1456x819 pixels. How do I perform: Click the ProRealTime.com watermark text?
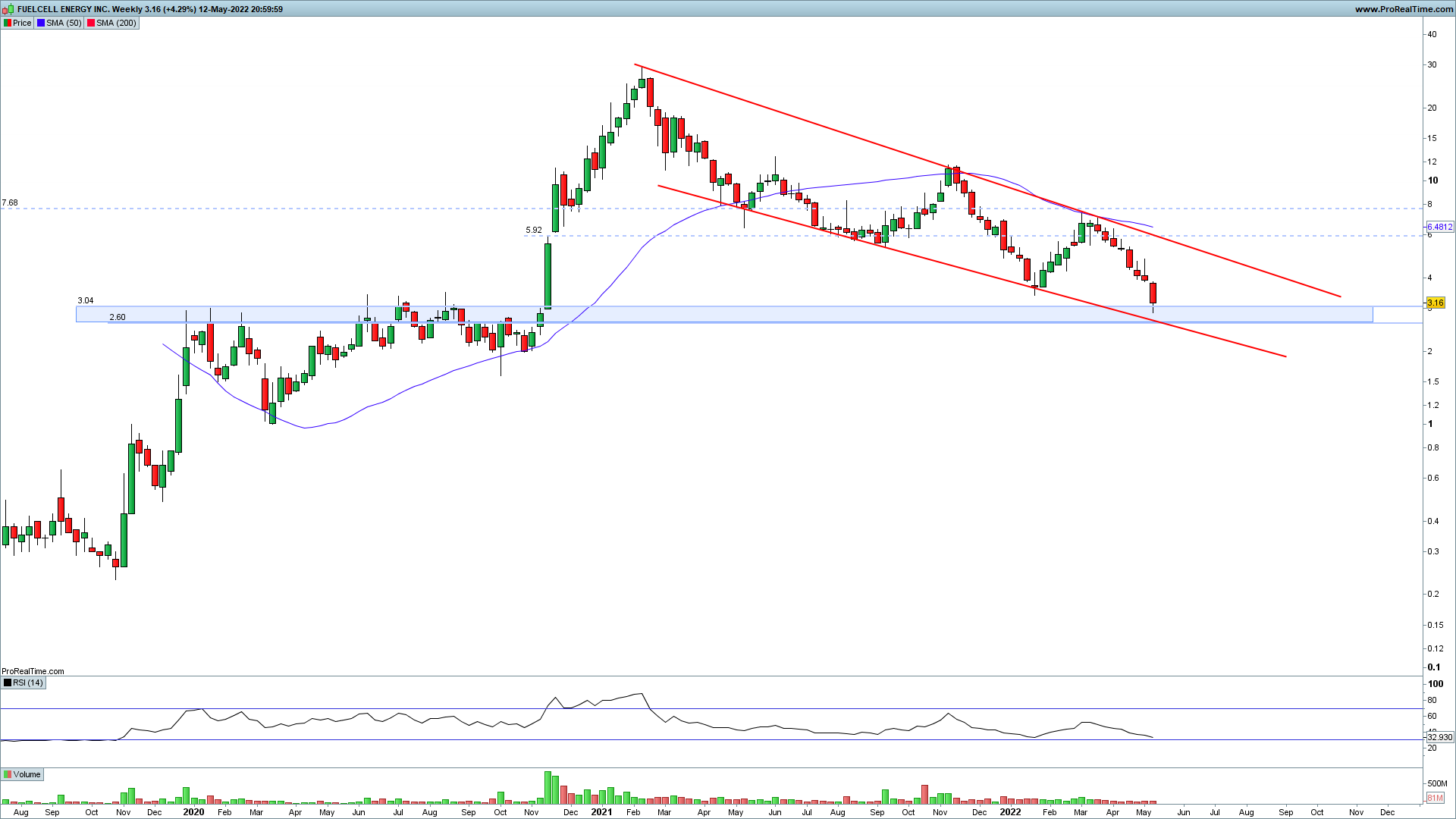pyautogui.click(x=33, y=671)
